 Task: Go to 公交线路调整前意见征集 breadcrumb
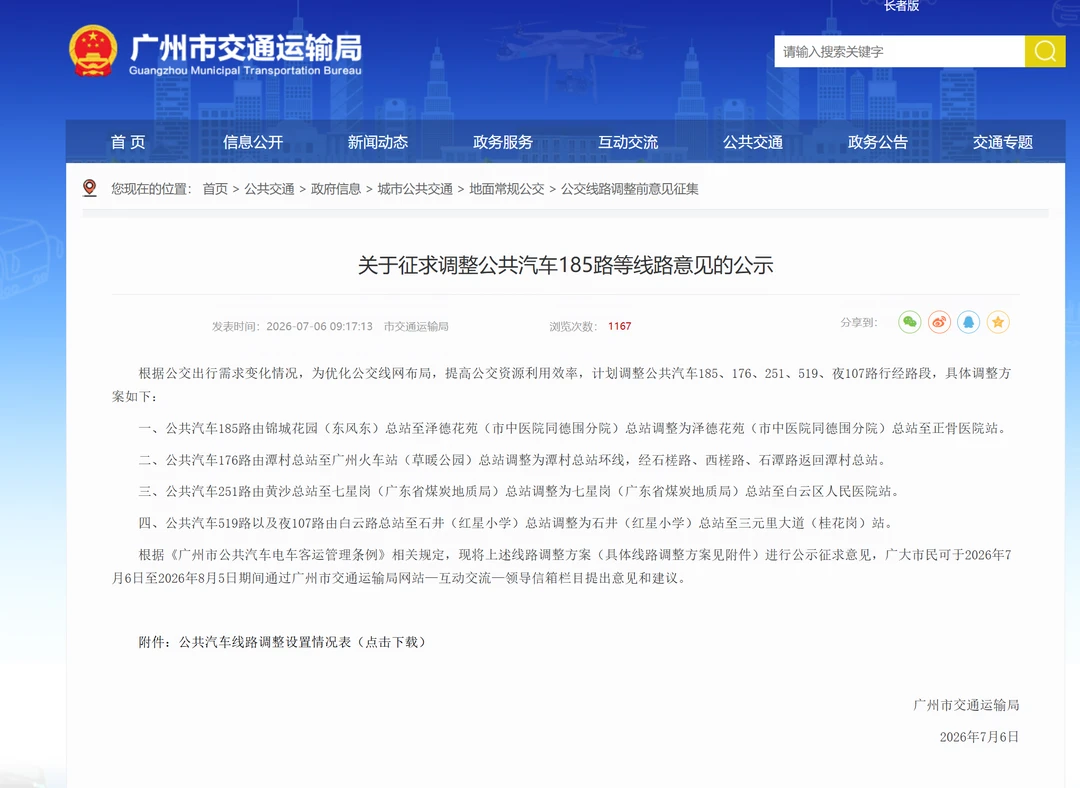click(630, 189)
